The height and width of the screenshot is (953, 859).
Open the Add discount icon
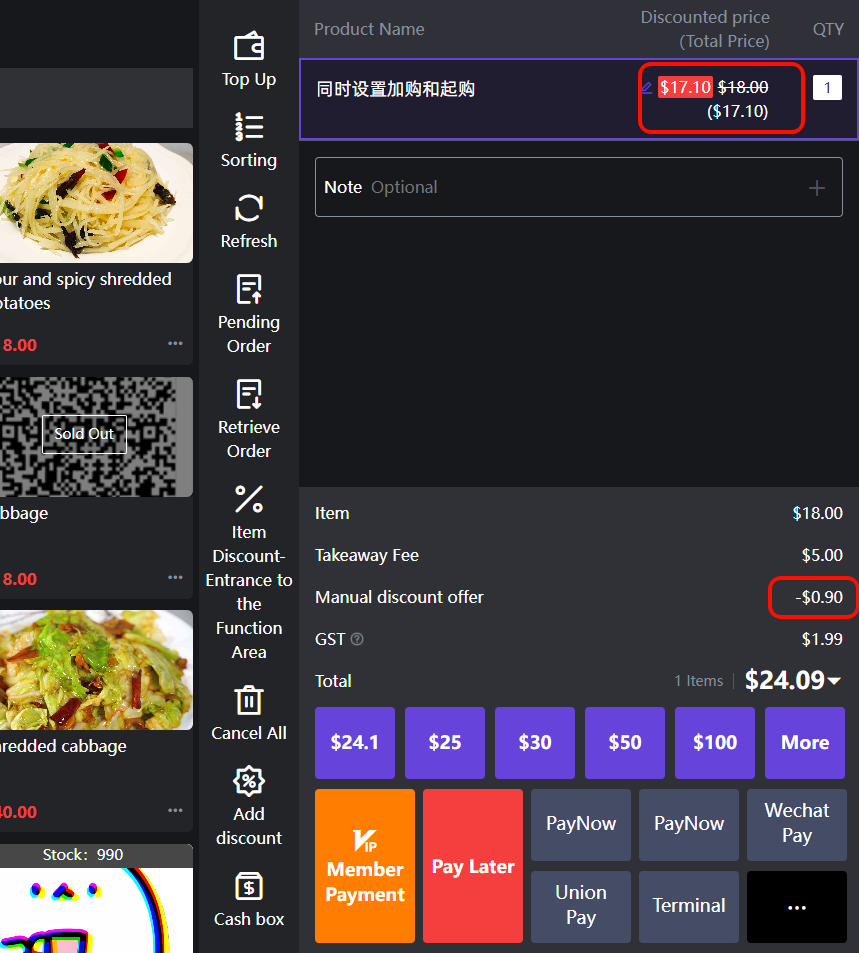(249, 781)
